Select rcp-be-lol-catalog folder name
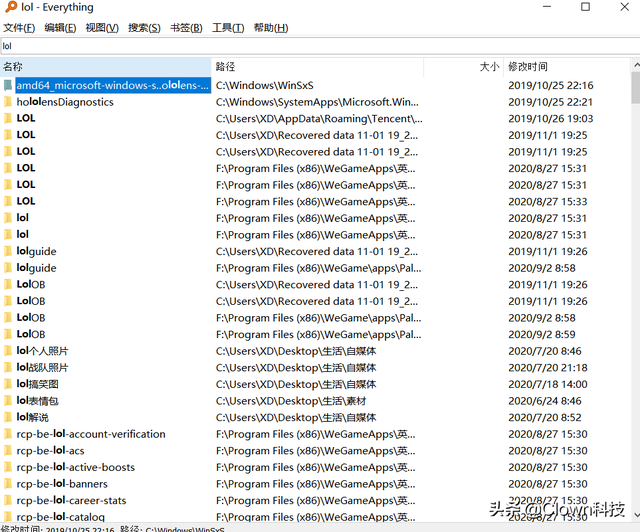 click(x=60, y=517)
